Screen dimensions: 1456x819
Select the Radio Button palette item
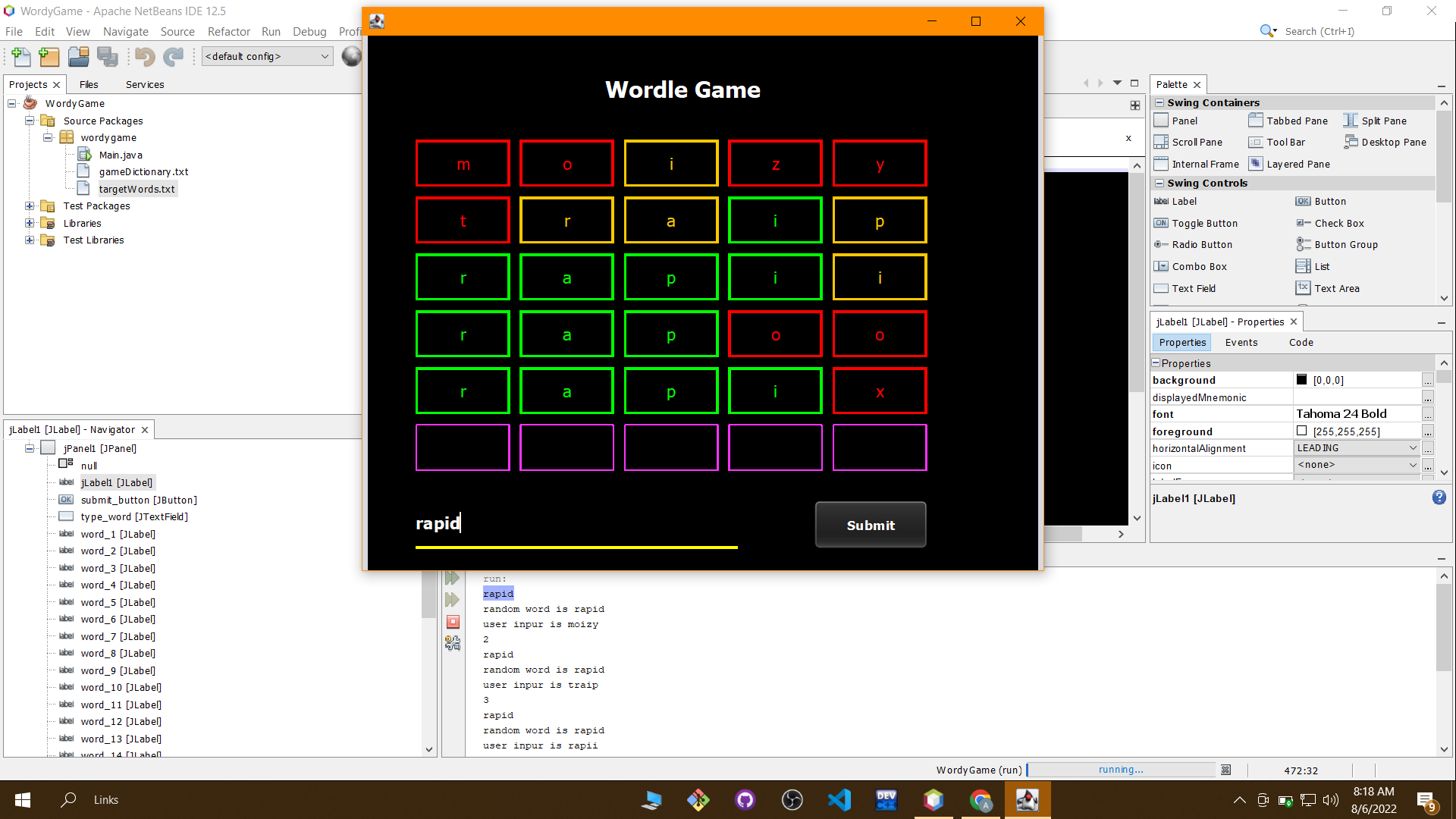(x=1201, y=244)
